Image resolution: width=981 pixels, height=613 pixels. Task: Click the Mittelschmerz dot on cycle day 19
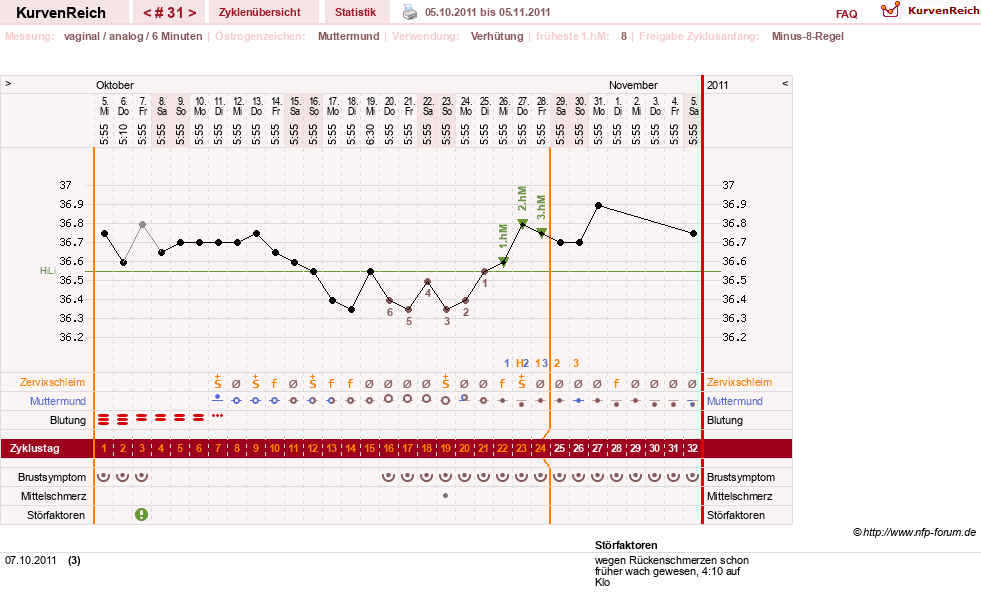point(445,495)
